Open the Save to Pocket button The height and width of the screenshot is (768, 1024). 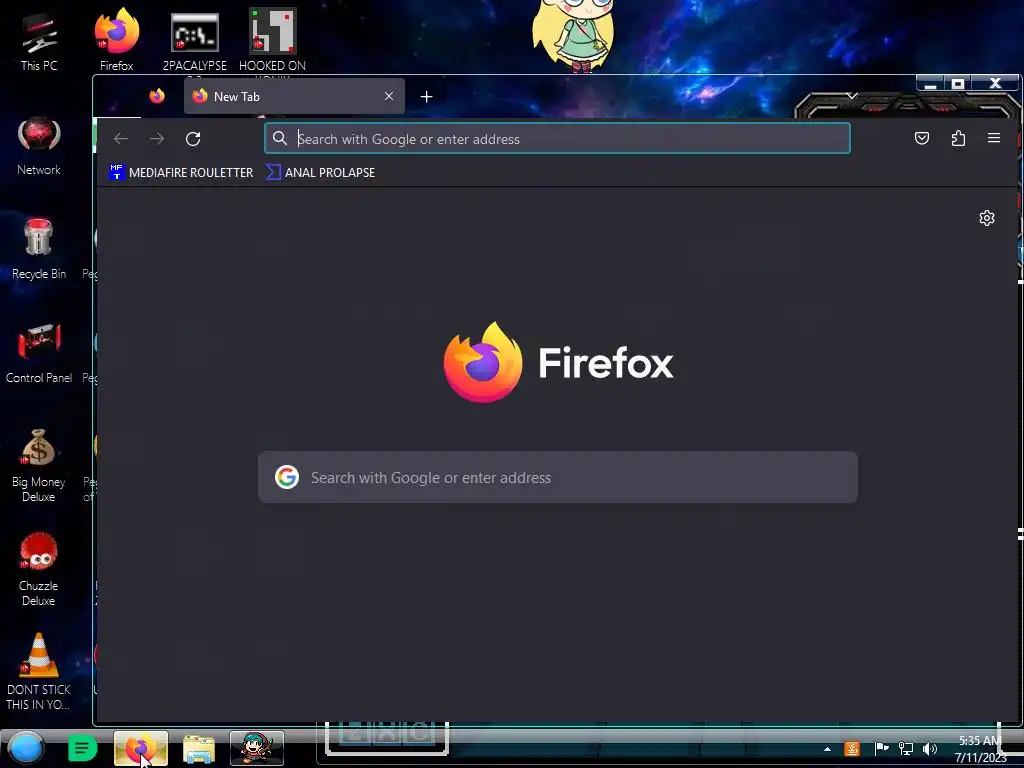921,138
